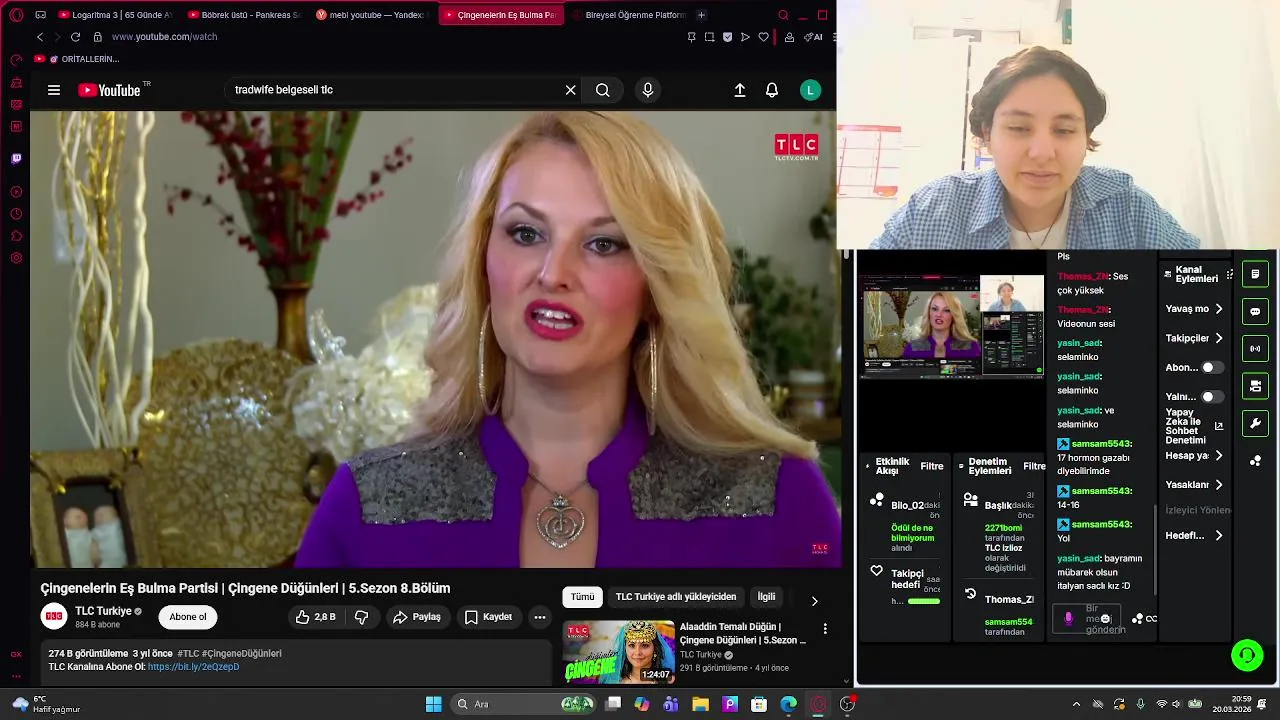This screenshot has width=1280, height=720.
Task: Open Twitch in the Opera sidebar
Action: [16, 158]
